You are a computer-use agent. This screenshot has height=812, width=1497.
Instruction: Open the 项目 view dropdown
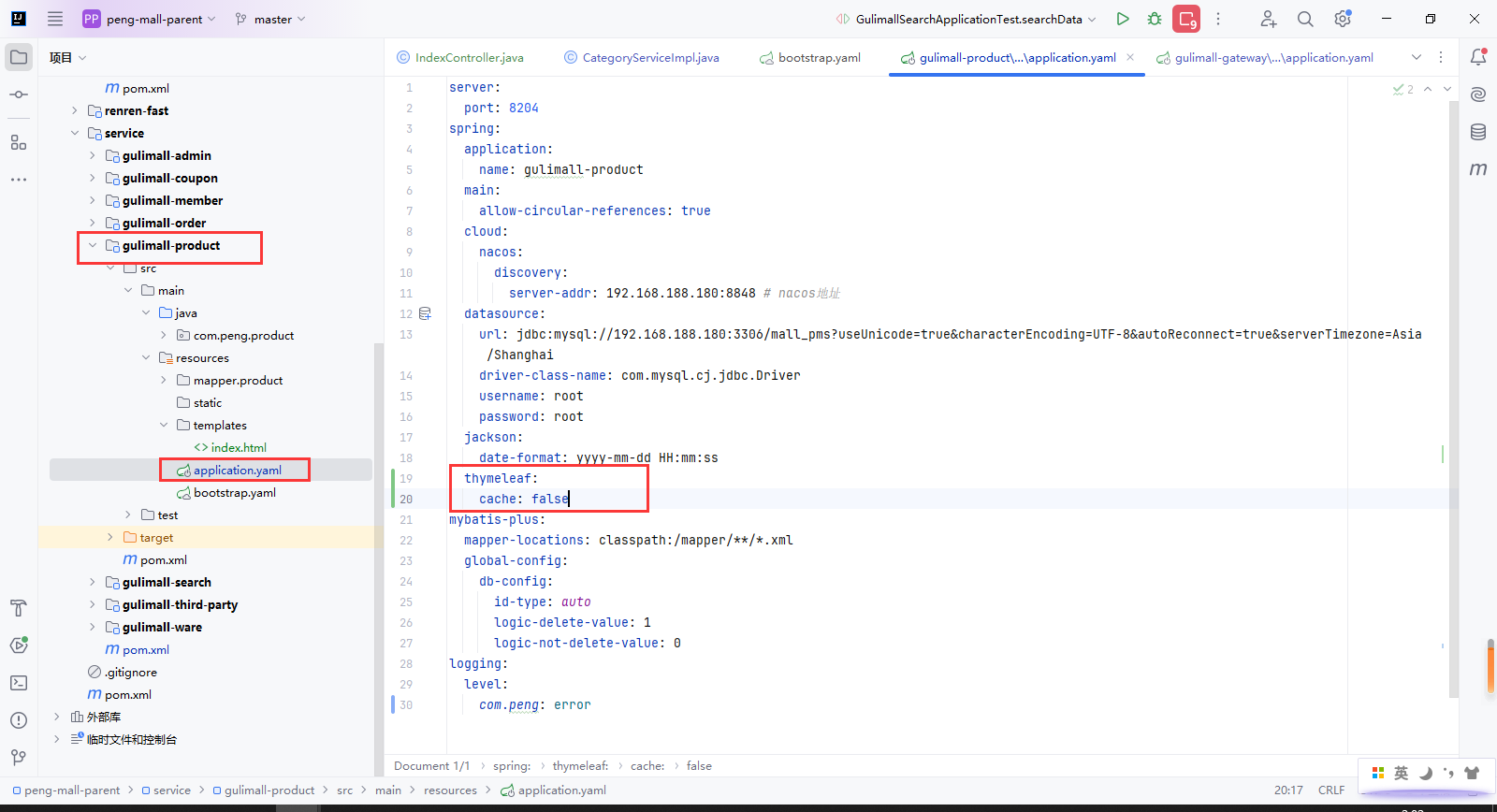67,57
